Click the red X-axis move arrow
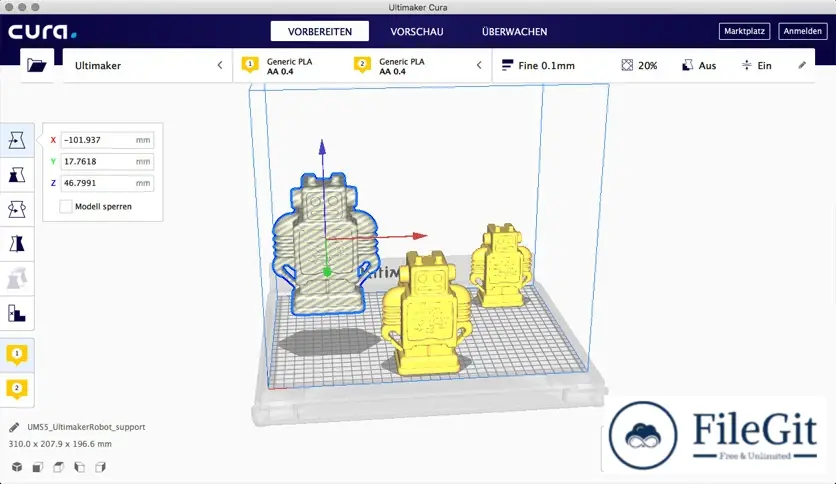Screen dimensions: 836x484 [420, 236]
